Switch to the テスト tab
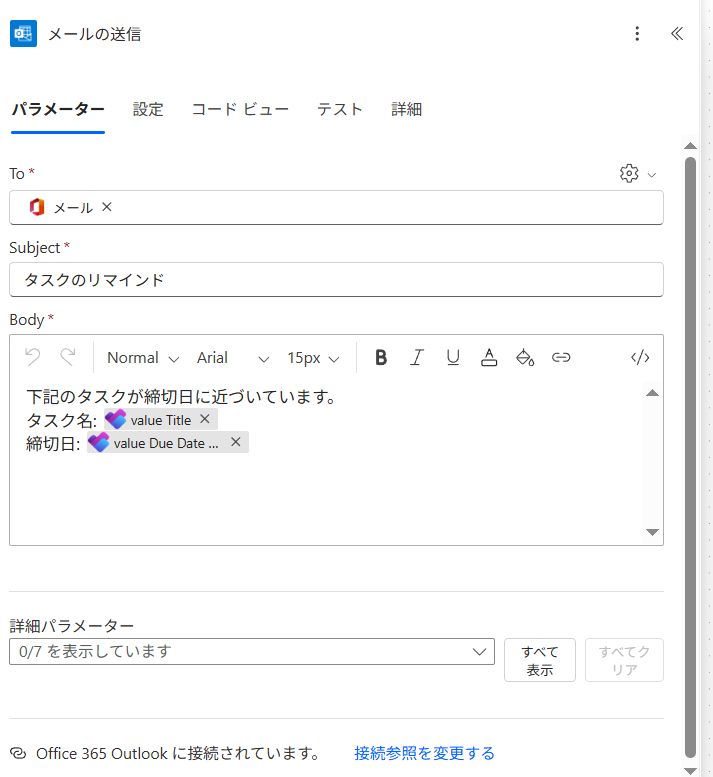The height and width of the screenshot is (777, 713). tap(340, 109)
